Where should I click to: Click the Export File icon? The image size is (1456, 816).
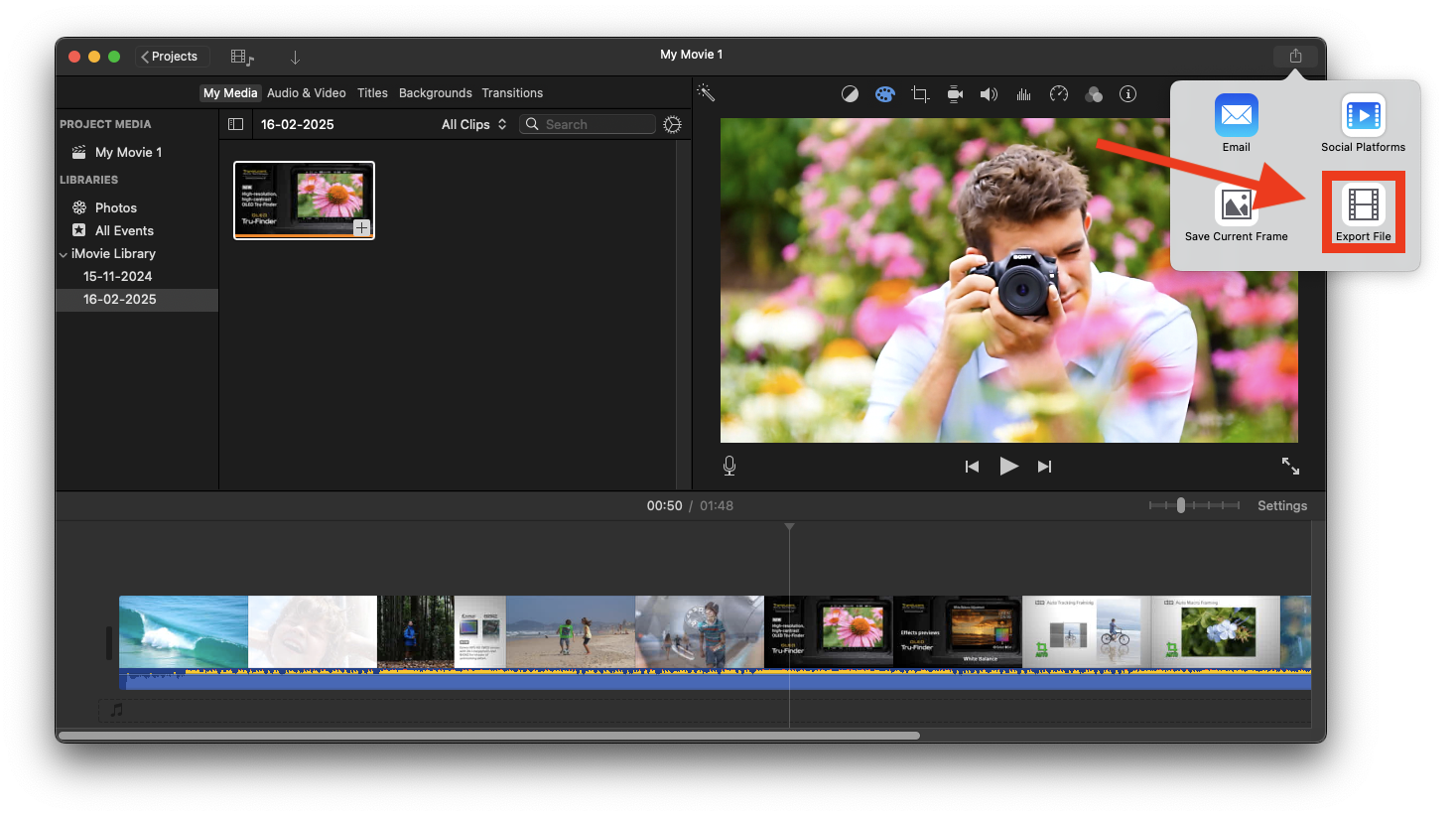click(1363, 205)
